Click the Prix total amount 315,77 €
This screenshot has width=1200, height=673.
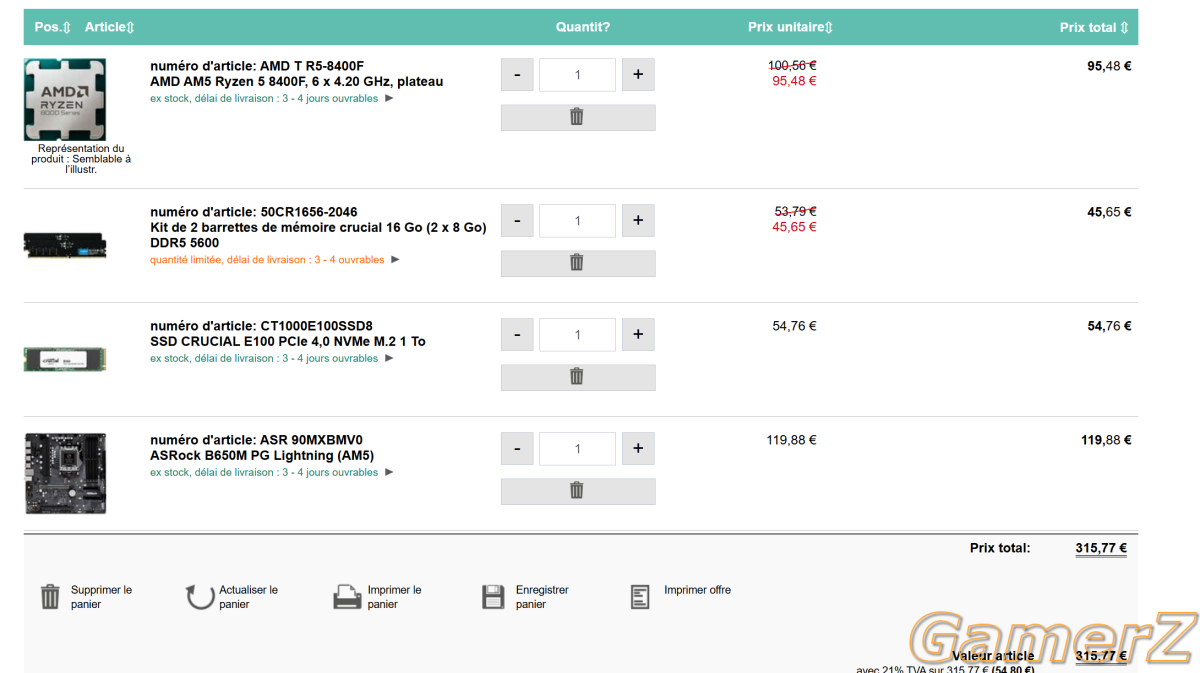point(1101,548)
